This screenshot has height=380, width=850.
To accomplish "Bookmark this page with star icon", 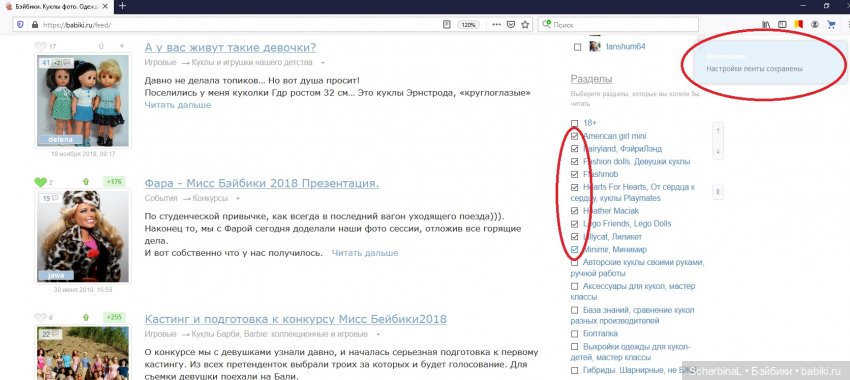I will (x=525, y=24).
